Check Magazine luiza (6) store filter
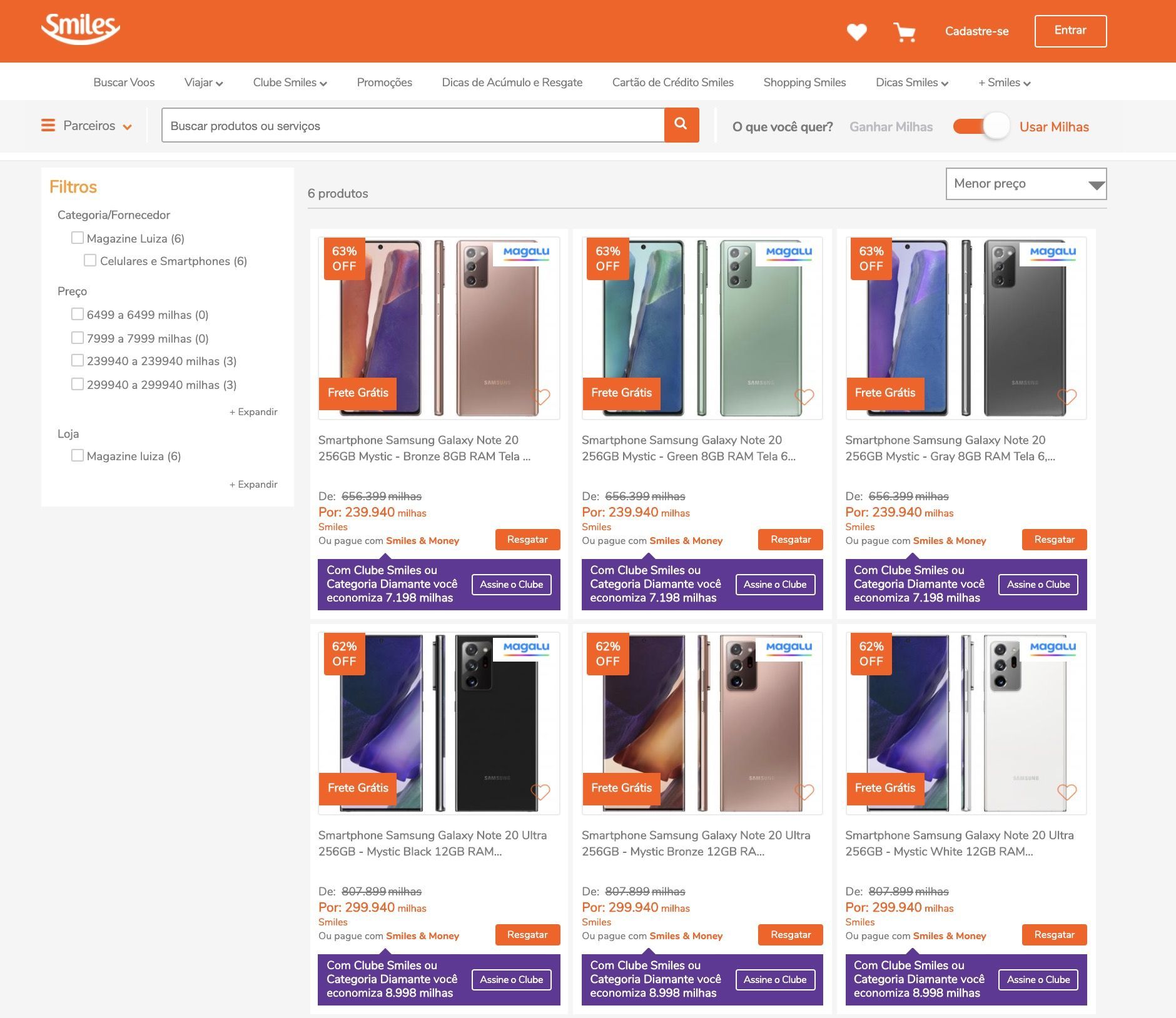The height and width of the screenshot is (1018, 1176). (x=78, y=455)
